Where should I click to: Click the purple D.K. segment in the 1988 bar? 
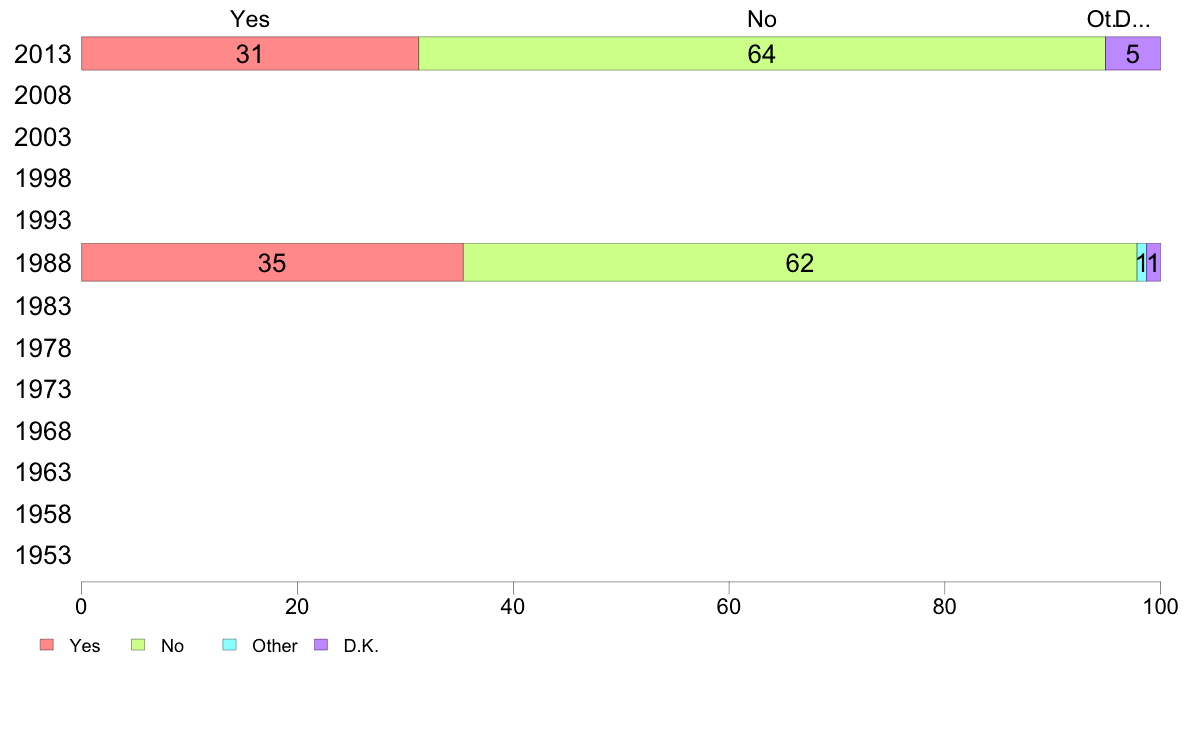[x=1153, y=263]
